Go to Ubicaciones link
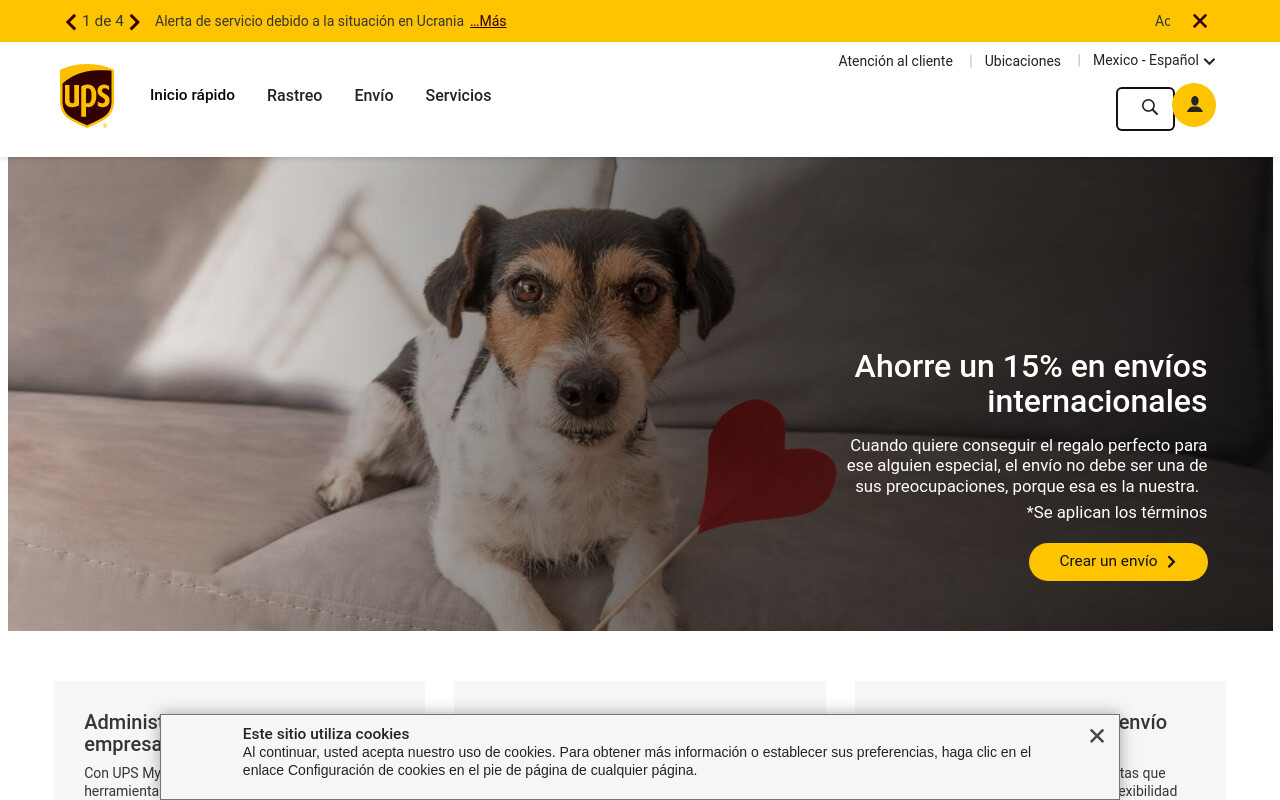 pyautogui.click(x=1022, y=61)
